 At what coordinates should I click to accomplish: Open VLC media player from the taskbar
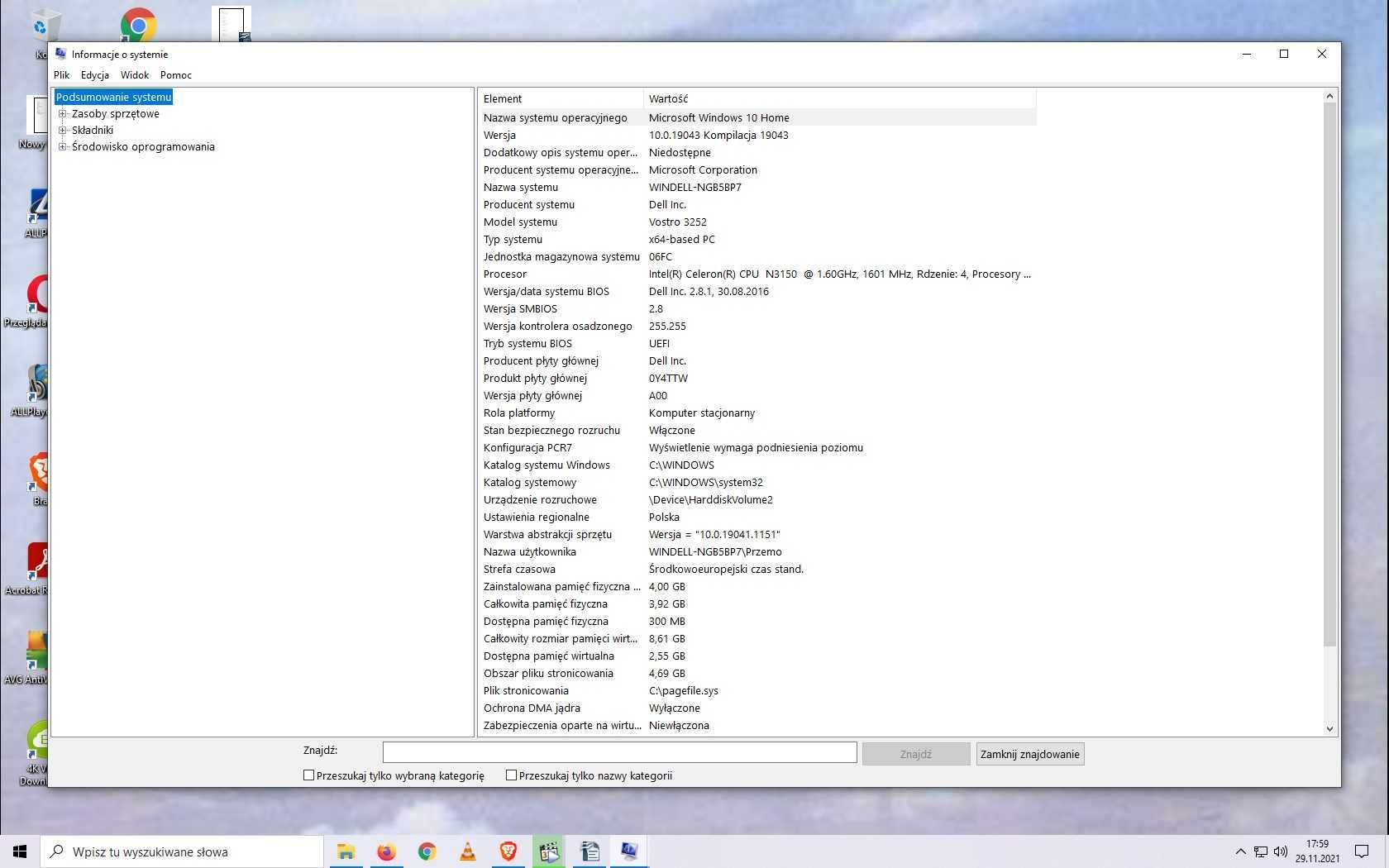467,851
